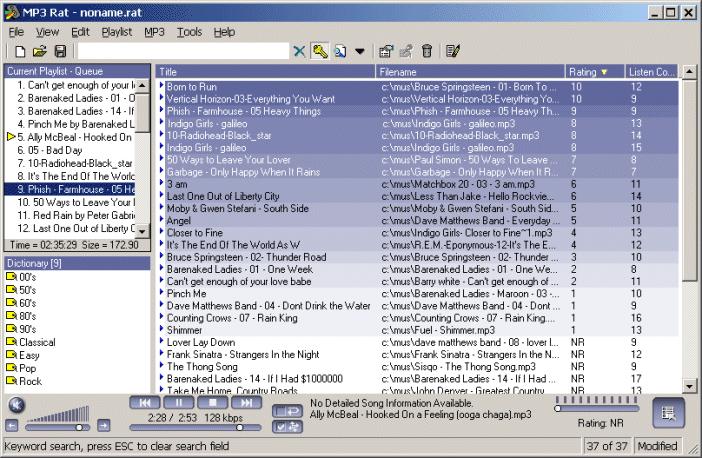Image resolution: width=702 pixels, height=458 pixels.
Task: Select 'Shimmer' in the song list
Action: (x=419, y=330)
